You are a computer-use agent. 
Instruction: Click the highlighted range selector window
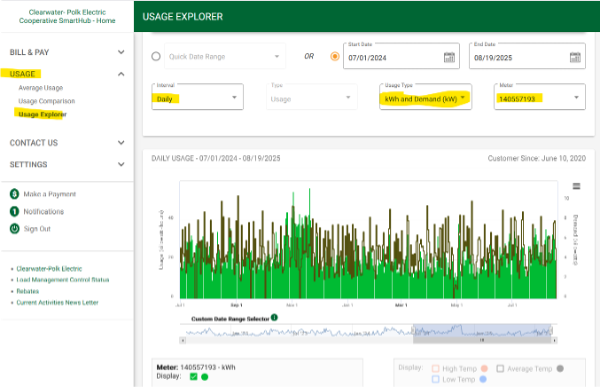click(482, 330)
